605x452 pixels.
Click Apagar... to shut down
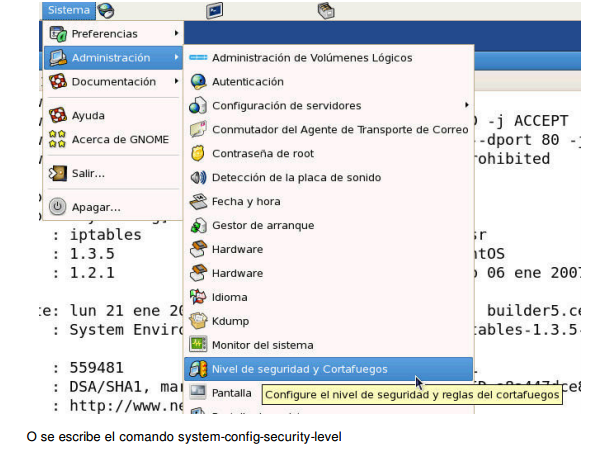click(95, 207)
